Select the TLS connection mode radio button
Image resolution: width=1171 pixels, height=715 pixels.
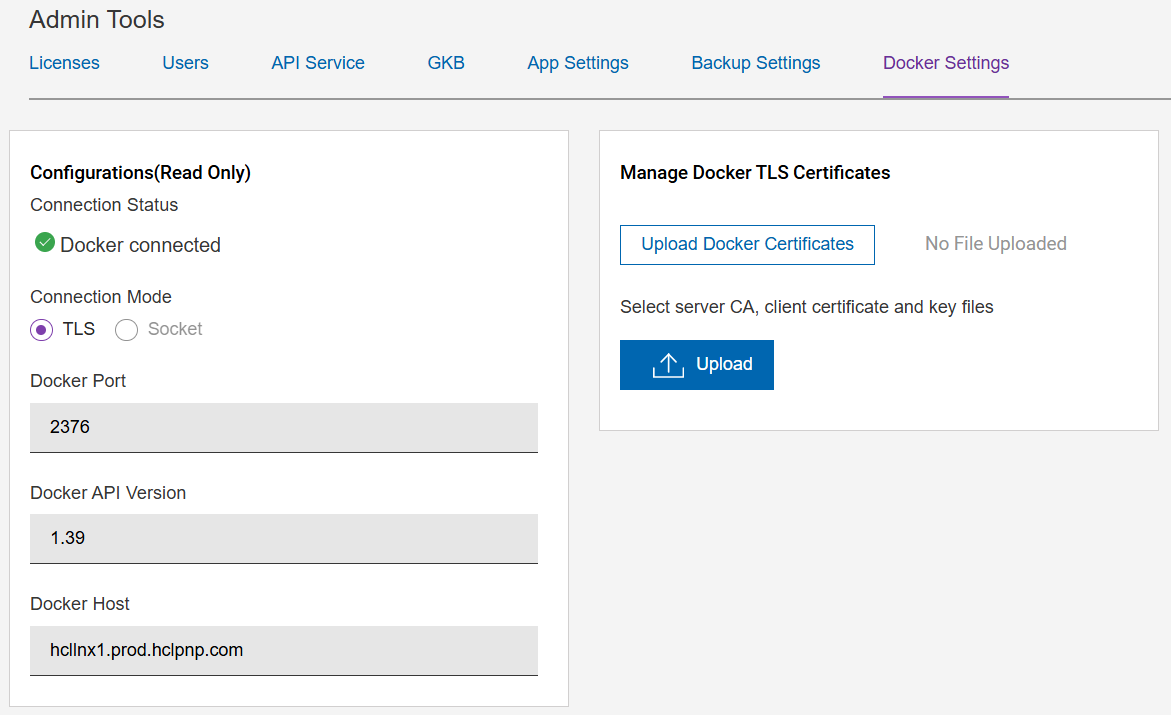coord(42,330)
